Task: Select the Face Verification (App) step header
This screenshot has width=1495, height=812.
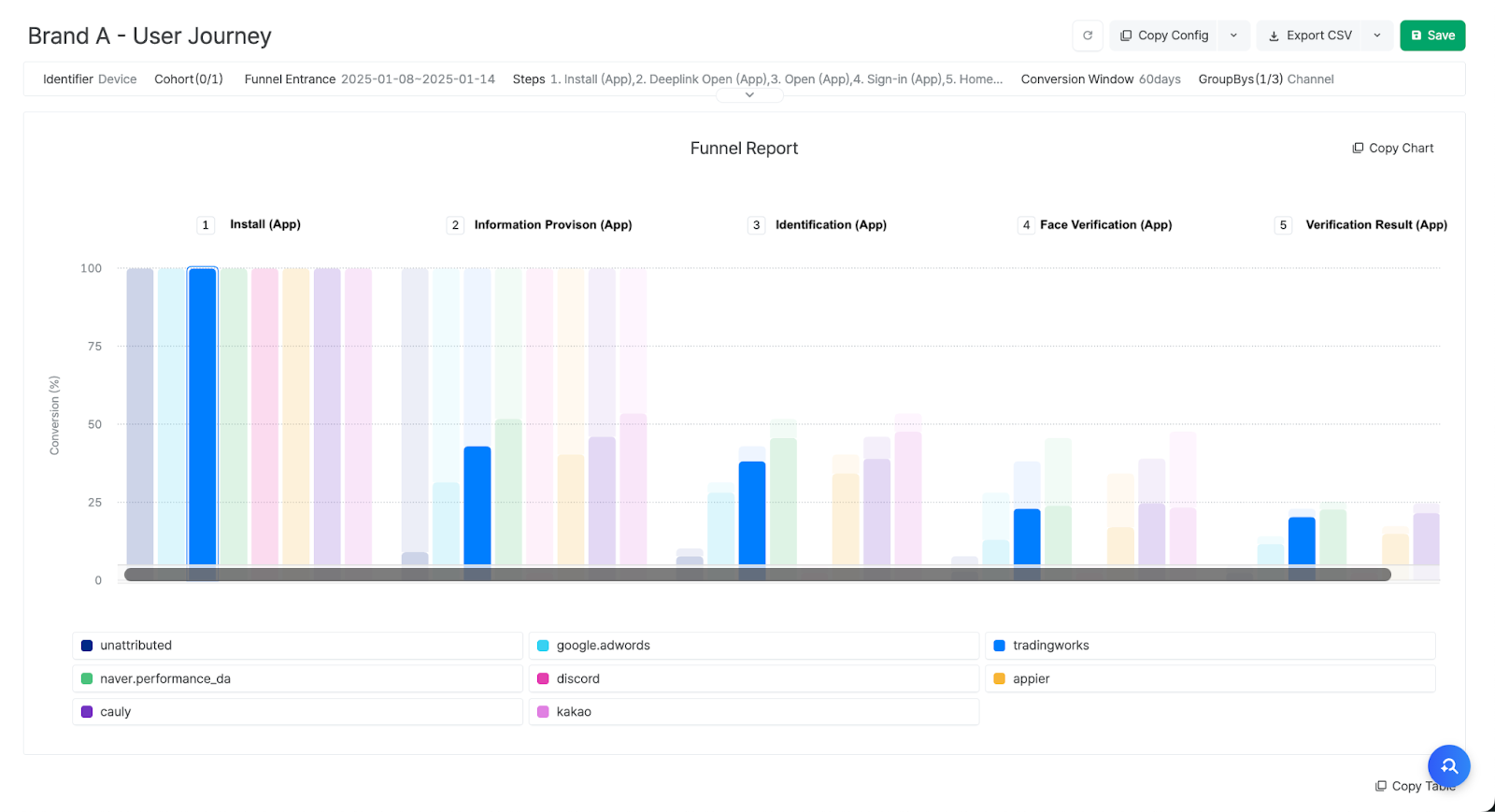Action: click(x=1105, y=225)
